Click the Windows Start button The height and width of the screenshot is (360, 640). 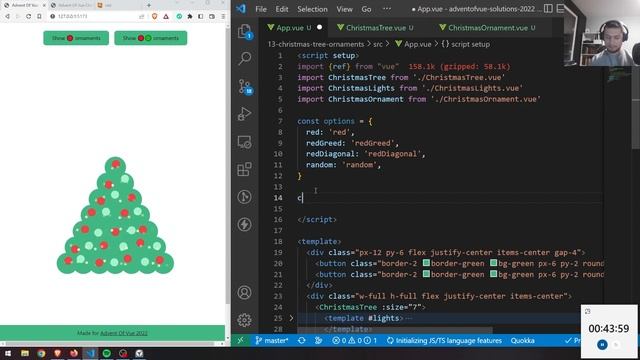tap(7, 353)
